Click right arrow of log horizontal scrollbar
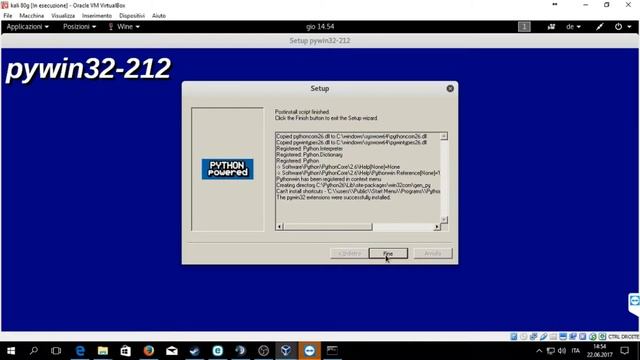 (437, 227)
